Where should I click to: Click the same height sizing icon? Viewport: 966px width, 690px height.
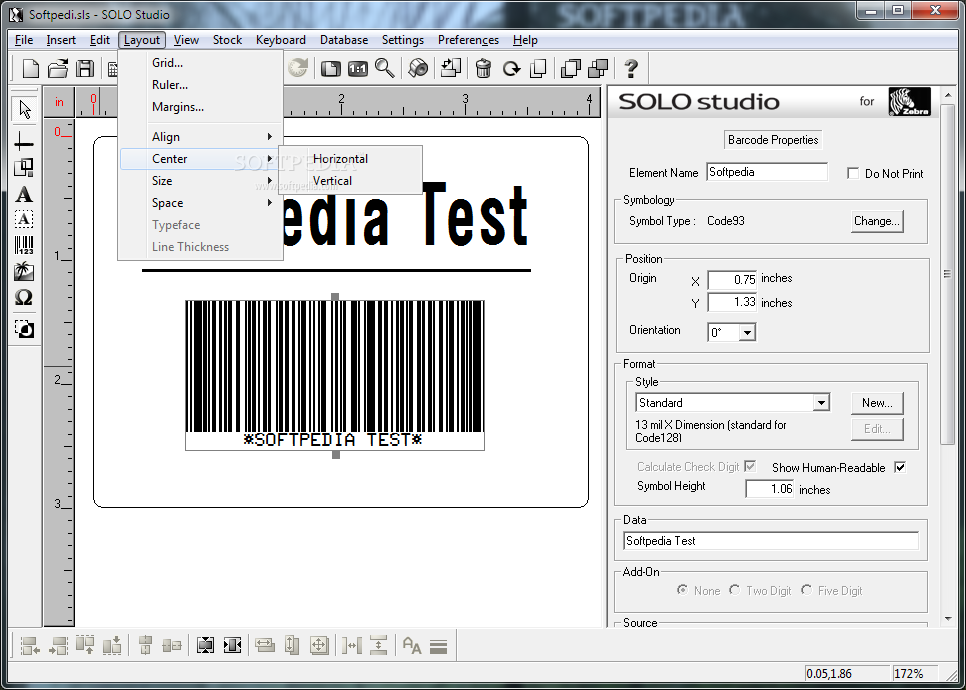pyautogui.click(x=292, y=646)
